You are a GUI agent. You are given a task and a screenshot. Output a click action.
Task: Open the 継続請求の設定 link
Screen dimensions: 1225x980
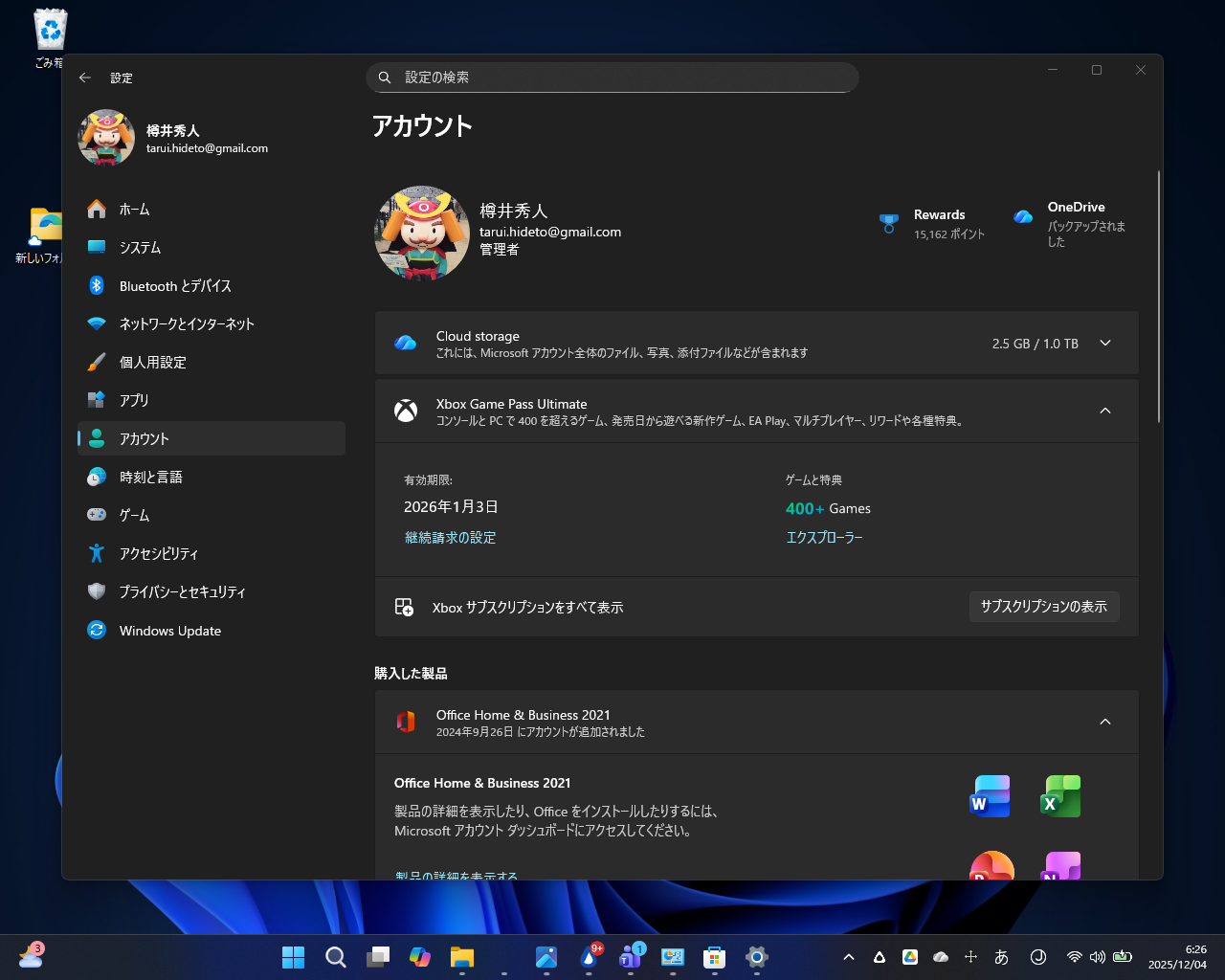click(450, 538)
